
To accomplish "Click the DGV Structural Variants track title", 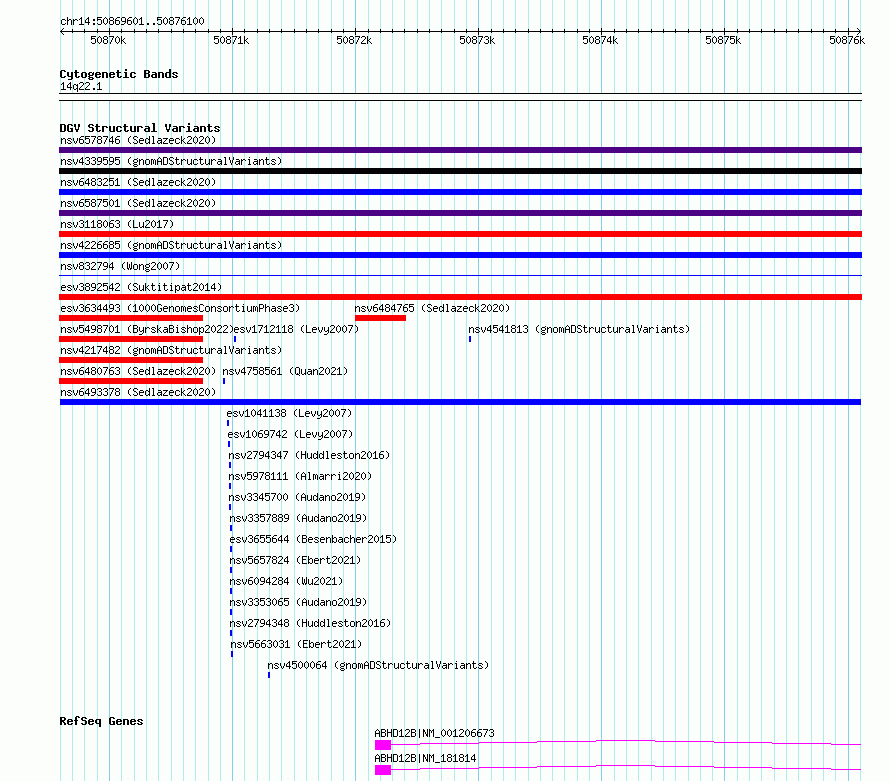I will pyautogui.click(x=140, y=128).
